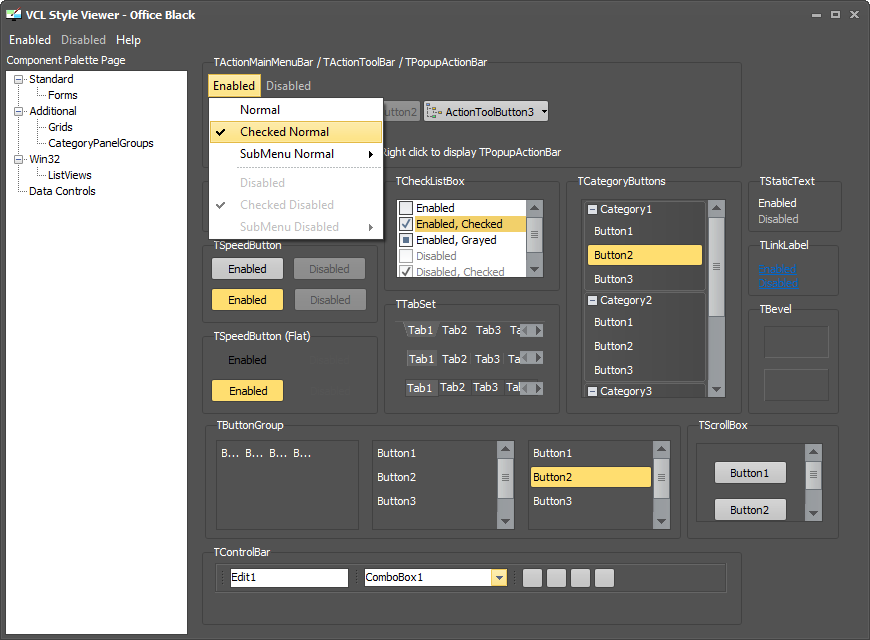
Task: Select the ListViews tree item
Action: pyautogui.click(x=70, y=175)
